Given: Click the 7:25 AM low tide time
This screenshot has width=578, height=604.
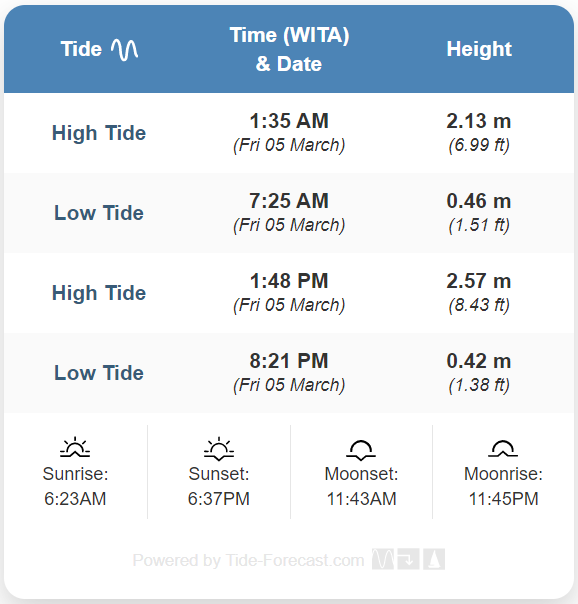Looking at the screenshot, I should coord(289,201).
